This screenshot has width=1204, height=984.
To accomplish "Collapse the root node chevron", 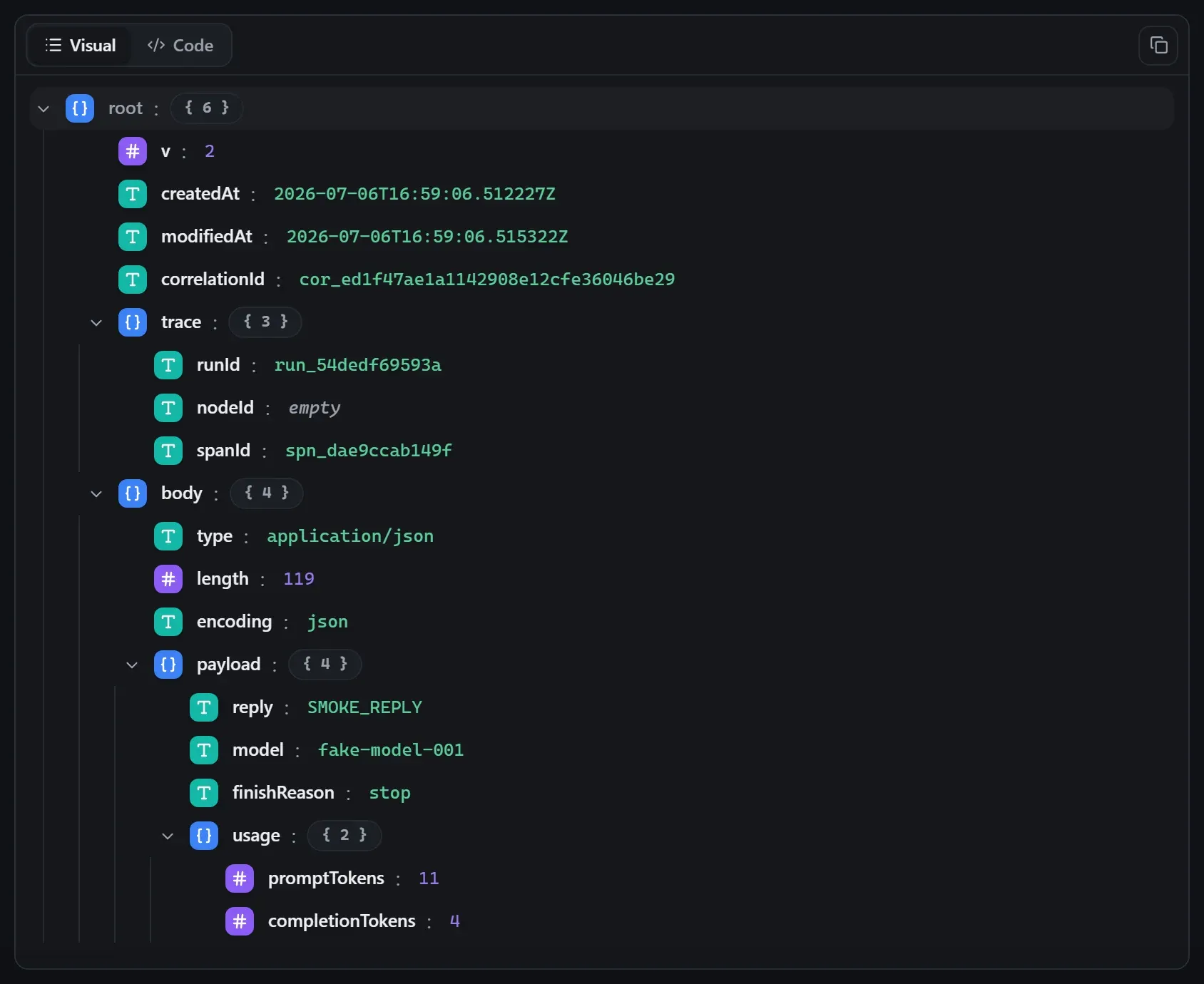I will [44, 108].
